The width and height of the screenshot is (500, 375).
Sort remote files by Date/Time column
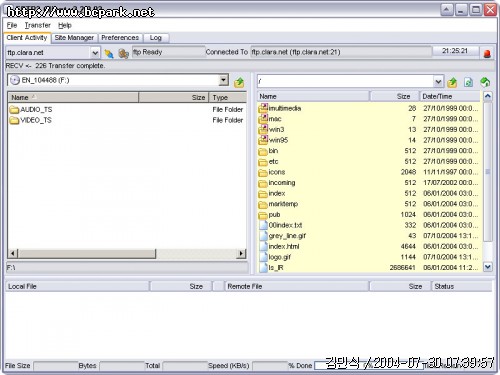[x=450, y=96]
